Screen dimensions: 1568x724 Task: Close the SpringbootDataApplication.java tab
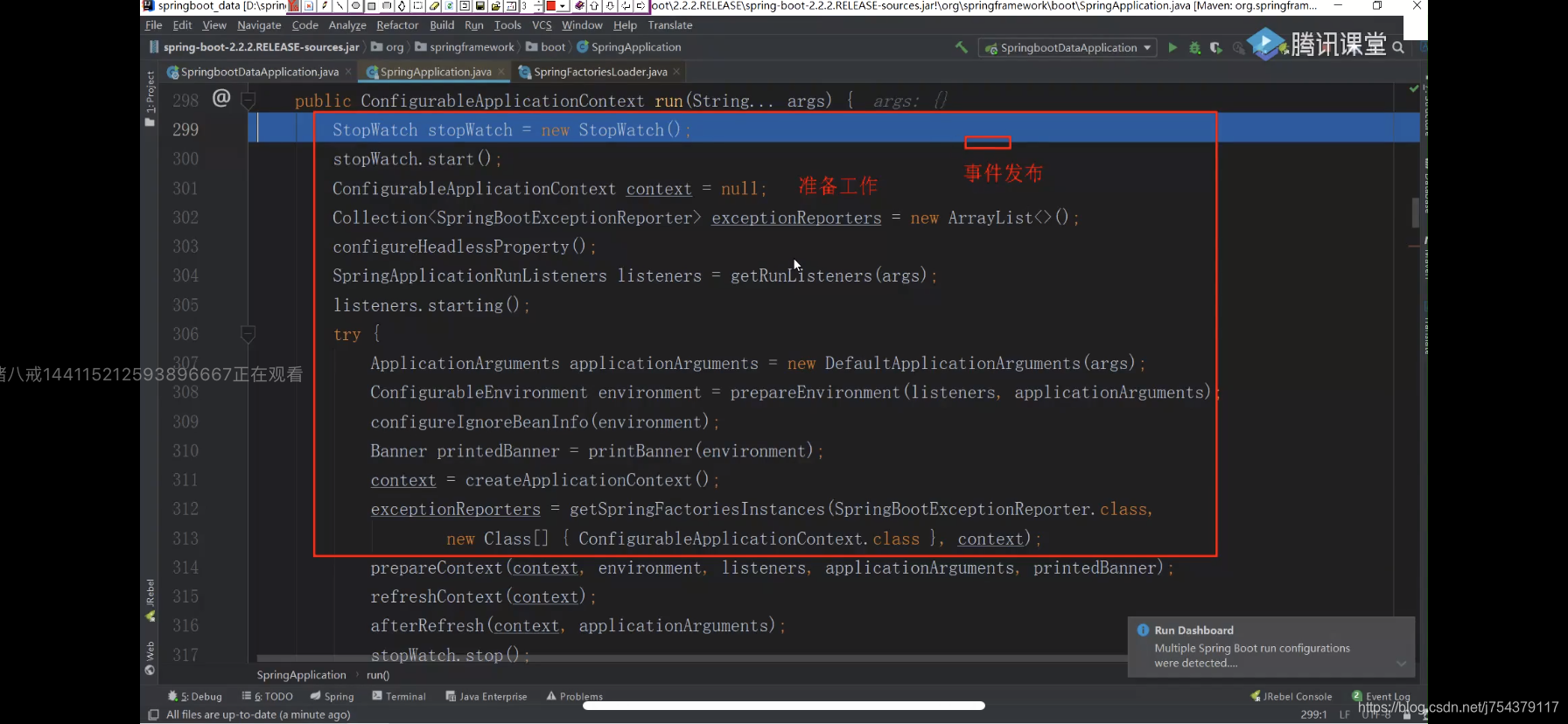348,72
